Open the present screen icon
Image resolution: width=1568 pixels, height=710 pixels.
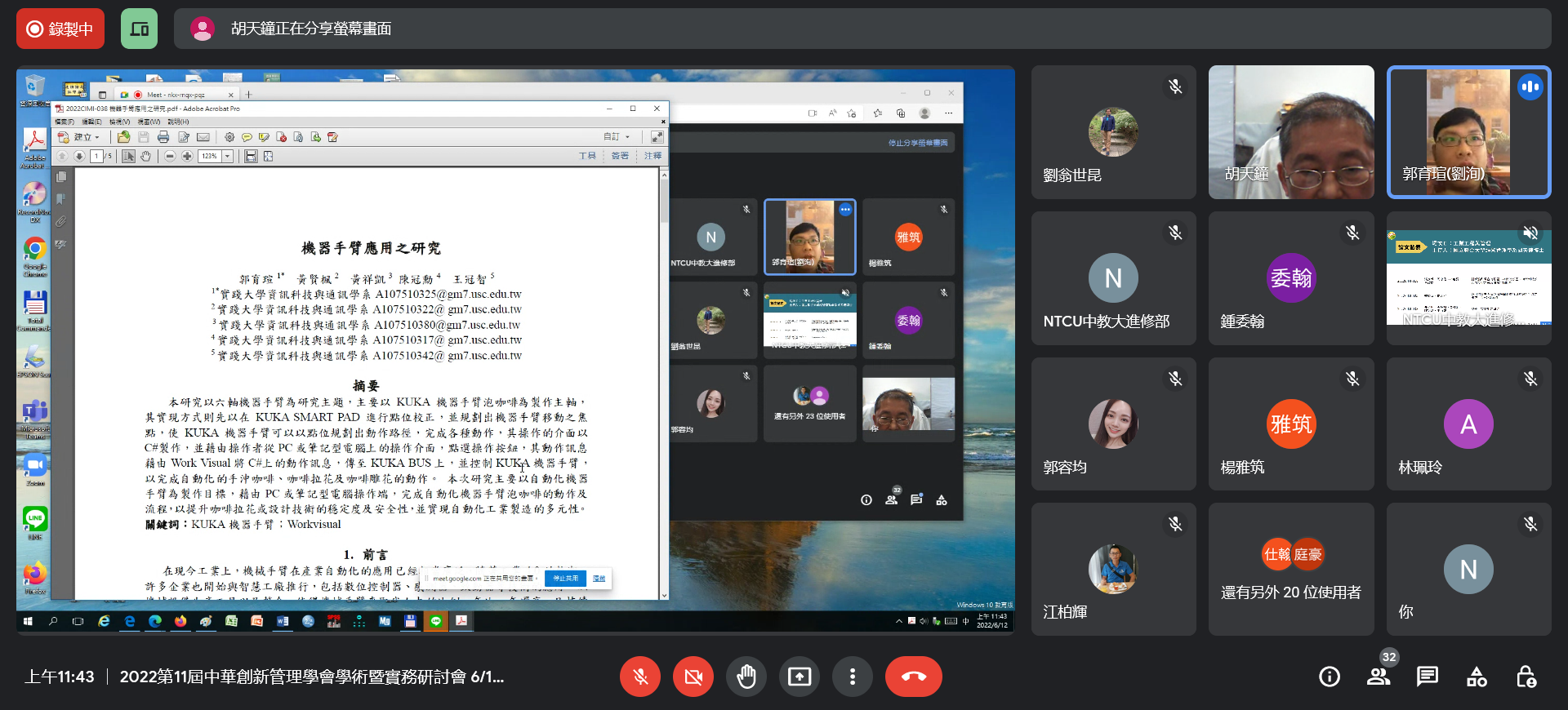[x=799, y=677]
